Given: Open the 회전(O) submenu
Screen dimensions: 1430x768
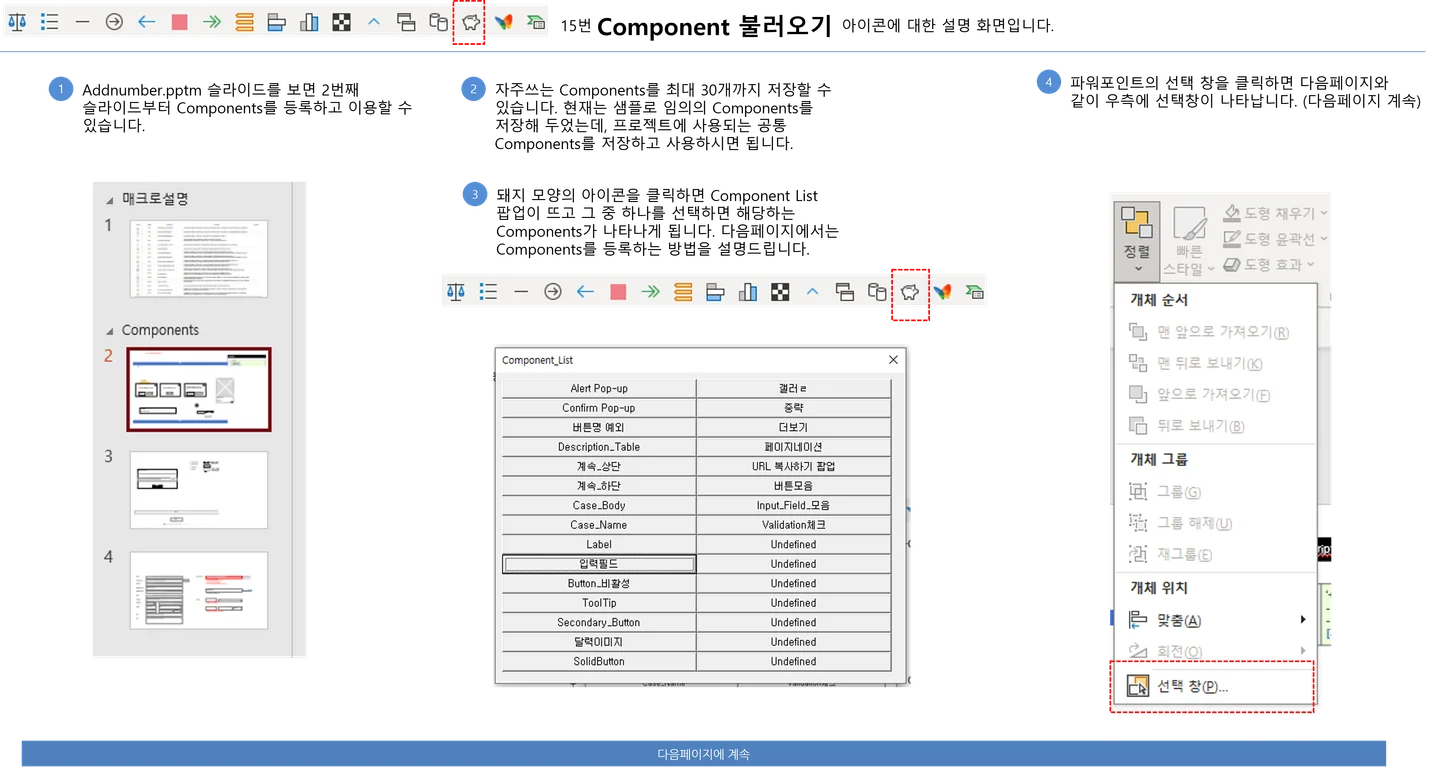Looking at the screenshot, I should [x=1216, y=651].
